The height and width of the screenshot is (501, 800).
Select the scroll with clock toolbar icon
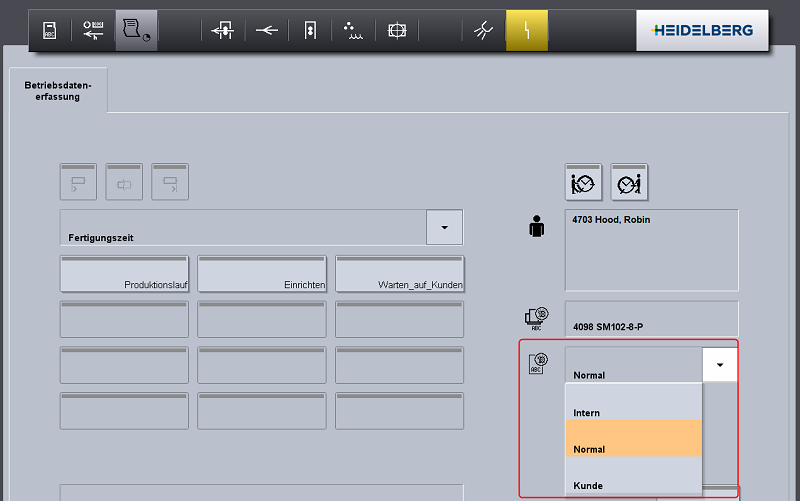(136, 30)
